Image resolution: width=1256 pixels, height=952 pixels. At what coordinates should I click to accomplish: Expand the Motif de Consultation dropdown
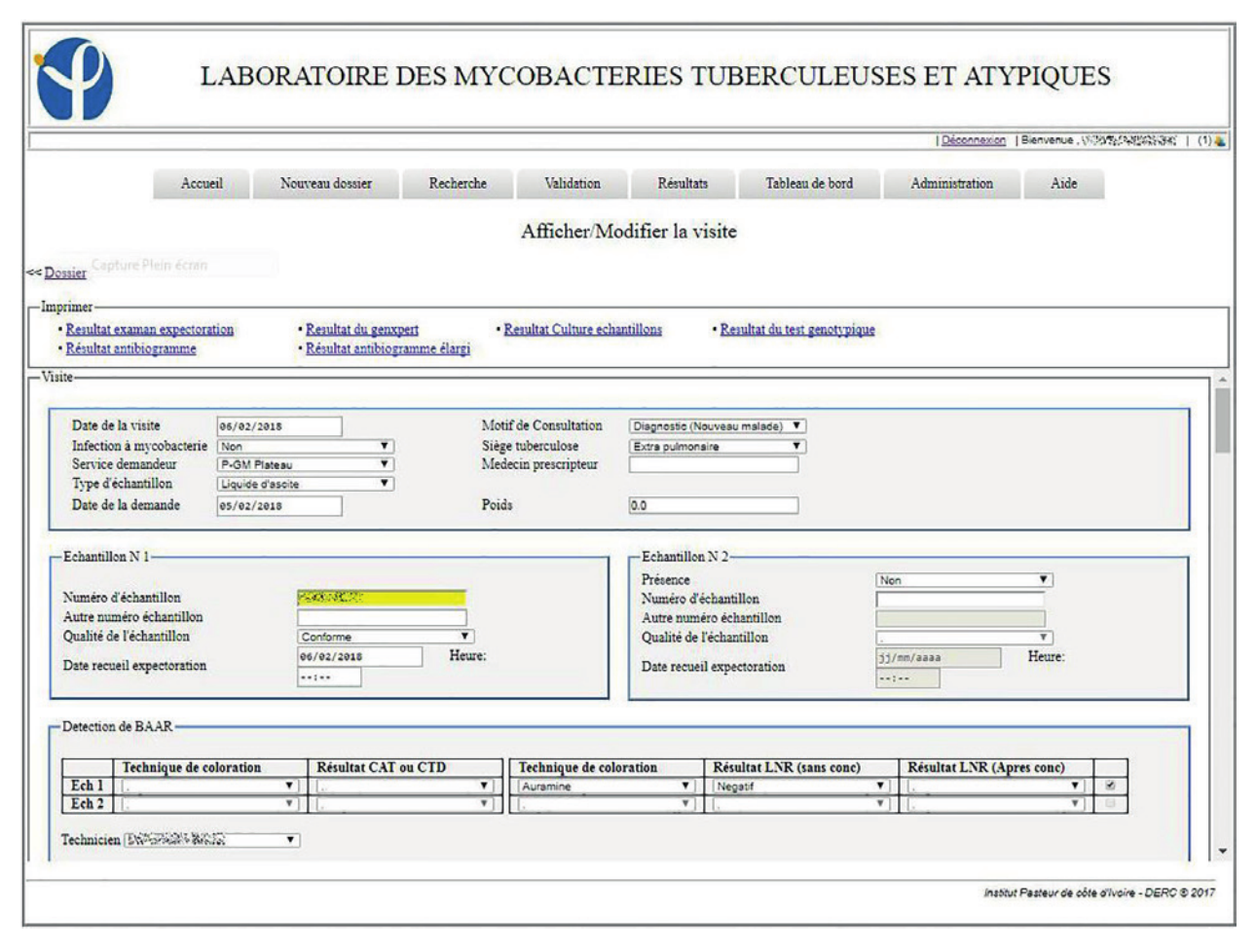(718, 426)
